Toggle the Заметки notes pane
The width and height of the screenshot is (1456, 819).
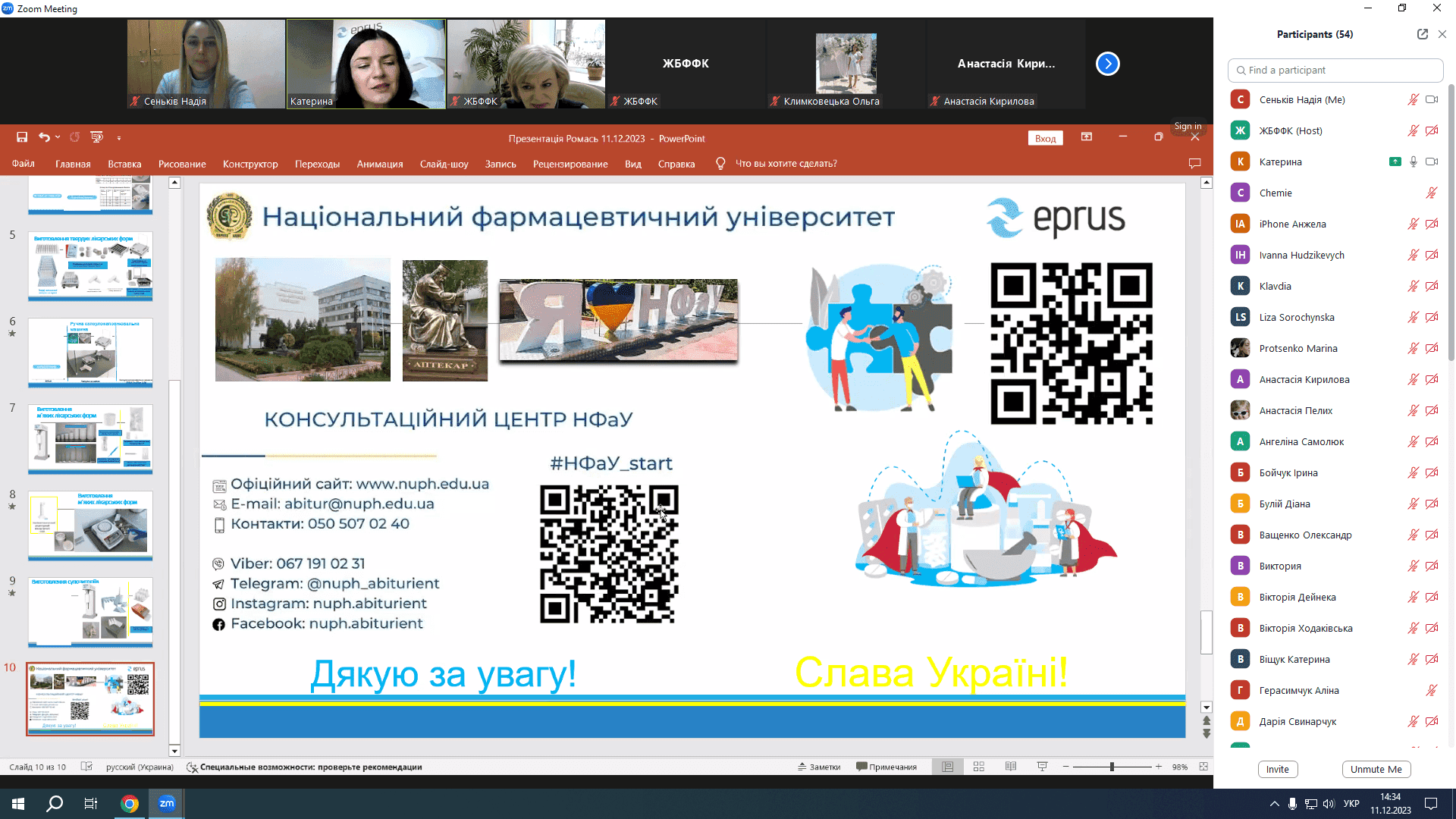tap(819, 767)
